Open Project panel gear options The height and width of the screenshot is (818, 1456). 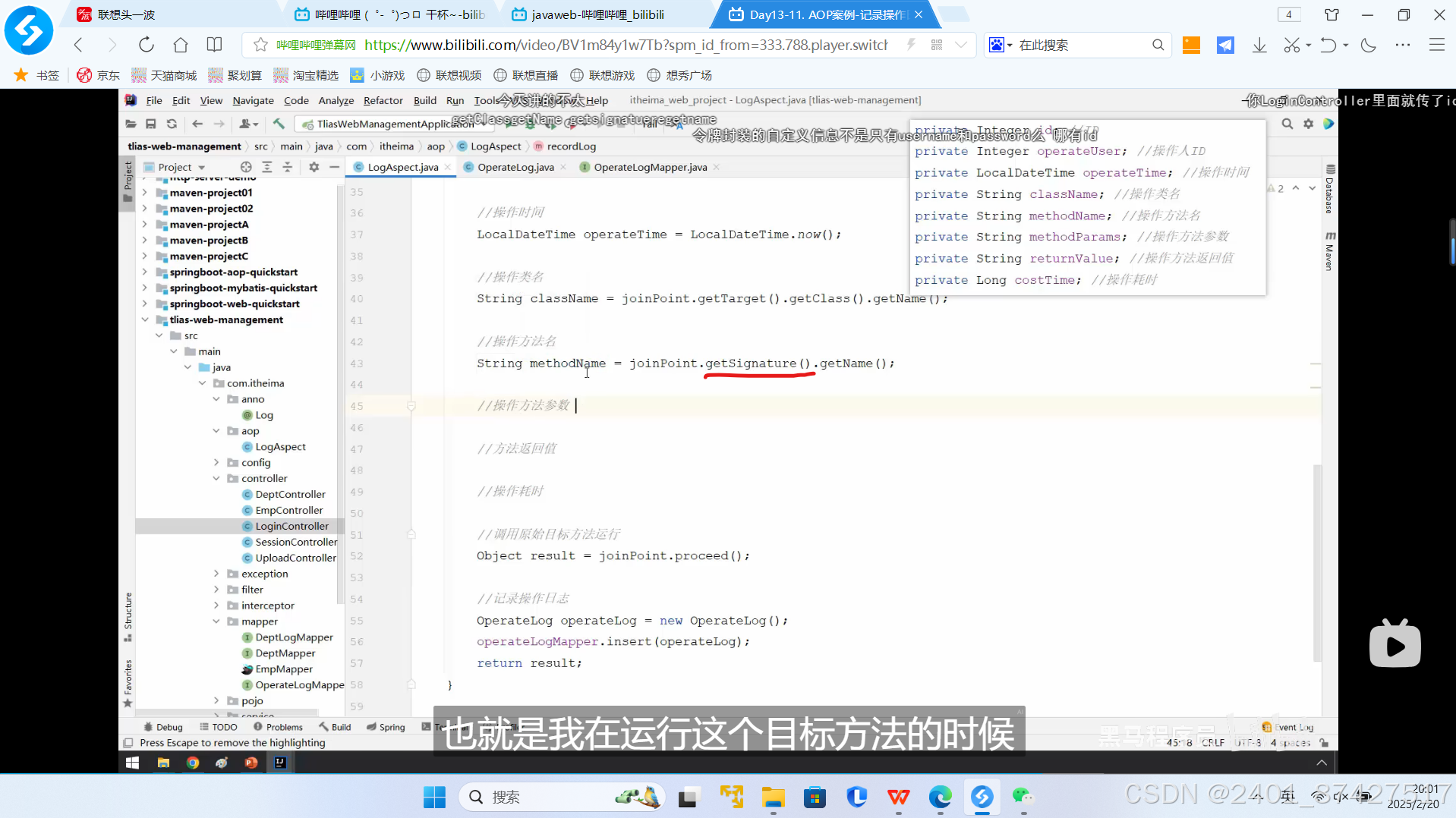click(x=314, y=167)
